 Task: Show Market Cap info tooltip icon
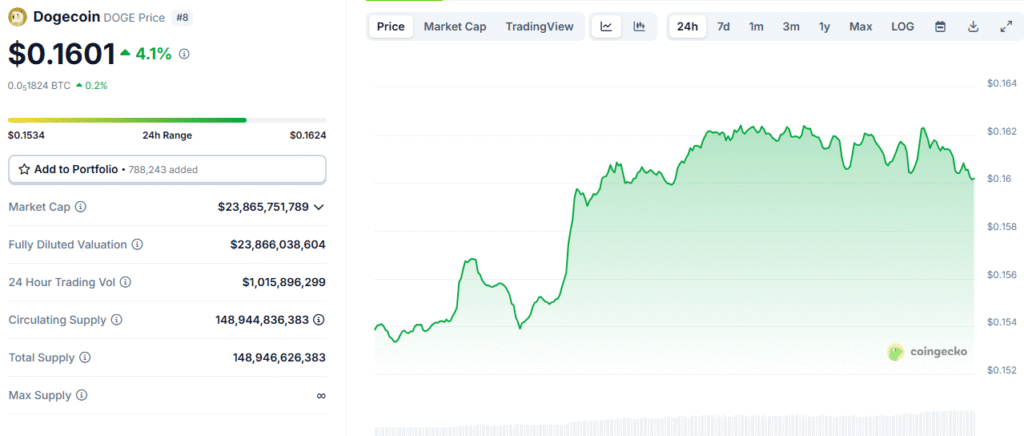[x=80, y=207]
